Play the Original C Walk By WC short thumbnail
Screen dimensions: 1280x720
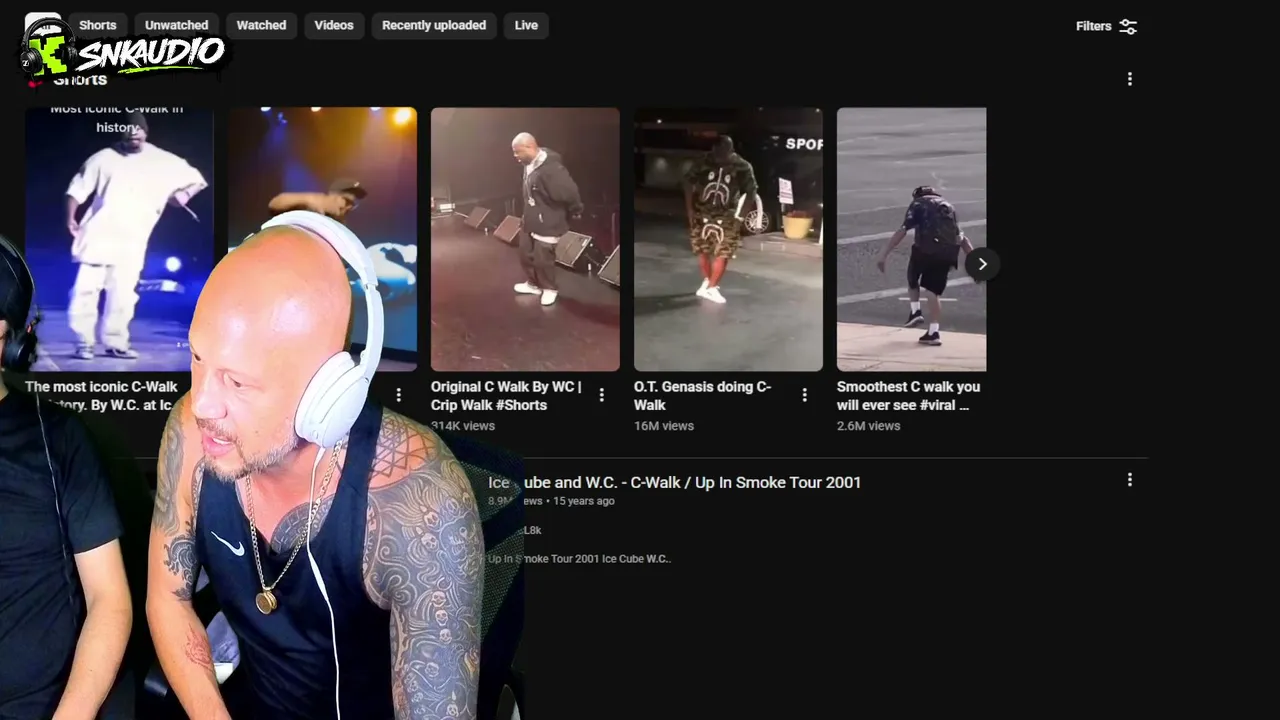[525, 239]
